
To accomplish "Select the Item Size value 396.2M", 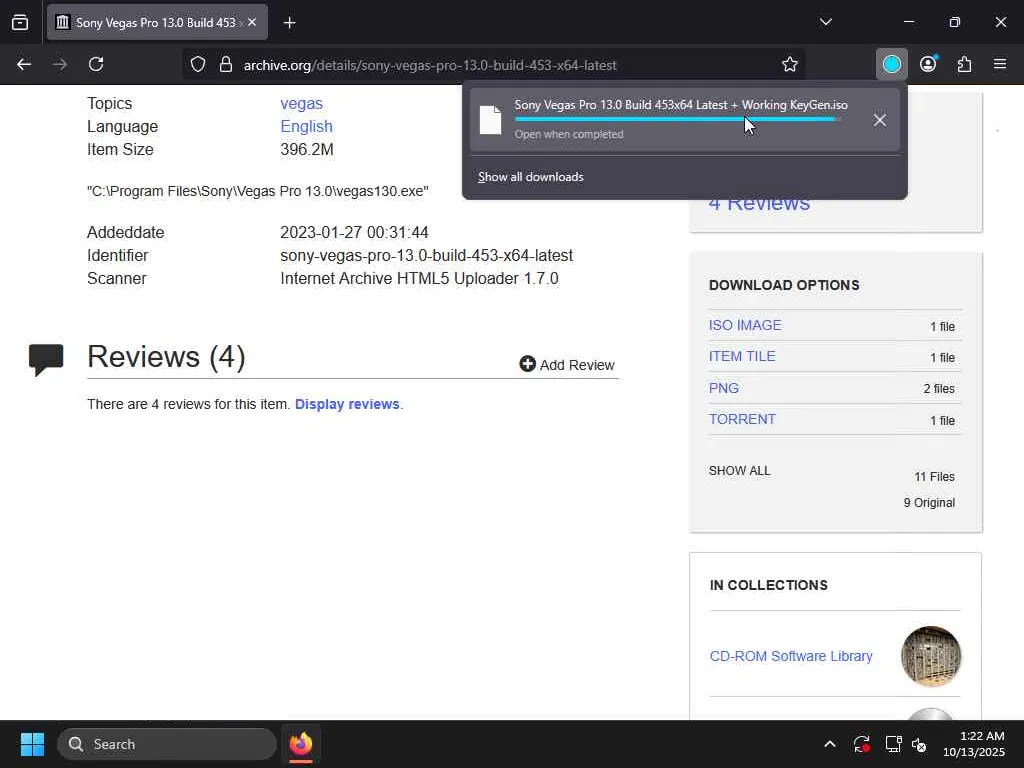I will tap(307, 150).
